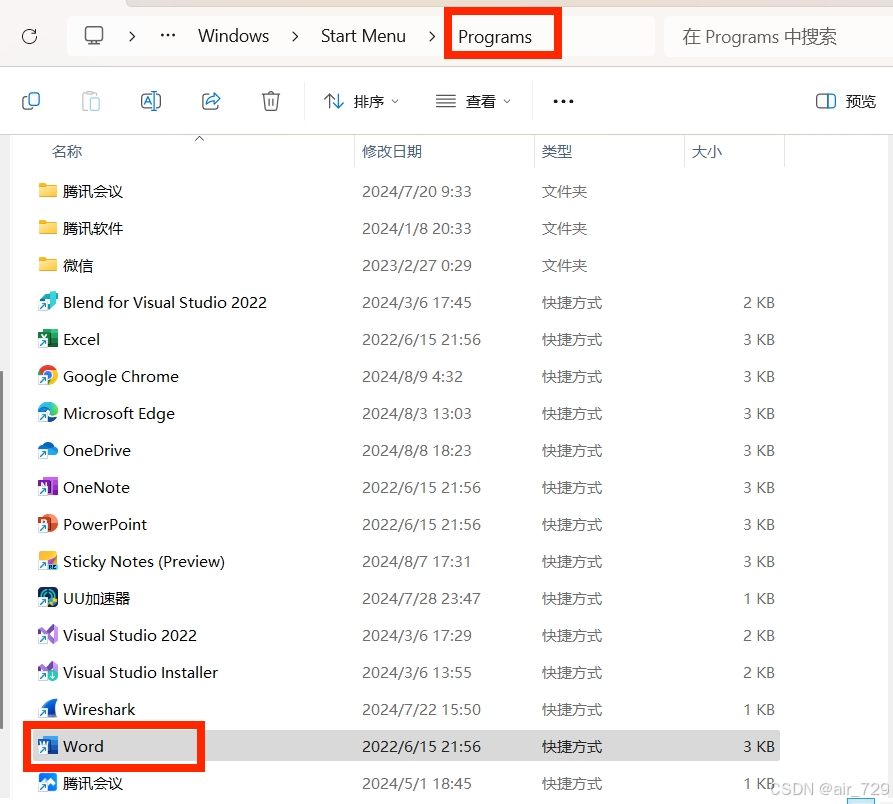The image size is (893, 804).
Task: Click the 腾讯会议 shortcut icon at bottom
Action: 48,784
